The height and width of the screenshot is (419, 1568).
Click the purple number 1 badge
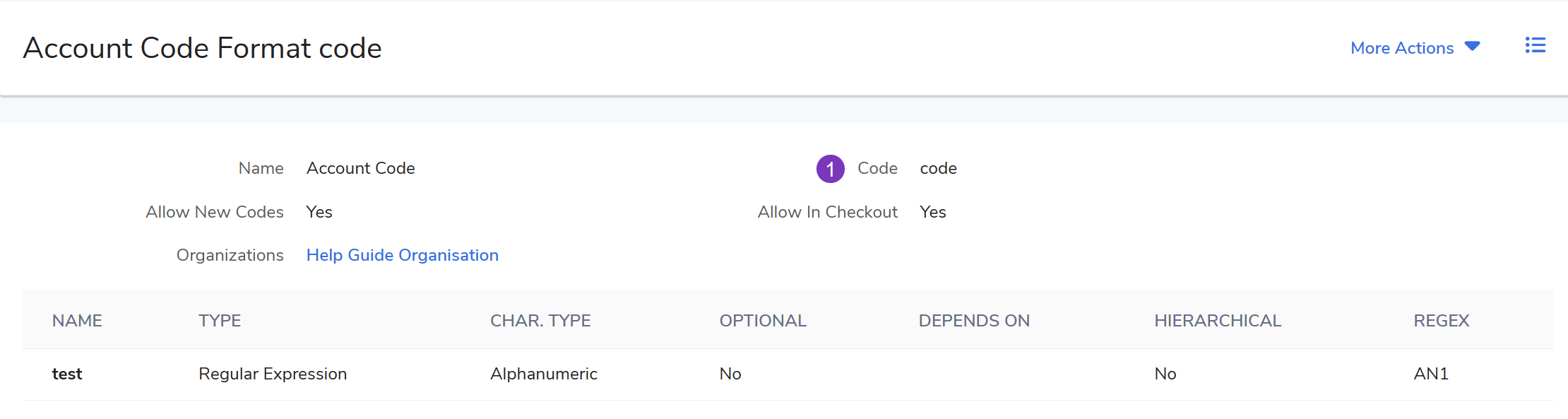(x=830, y=169)
